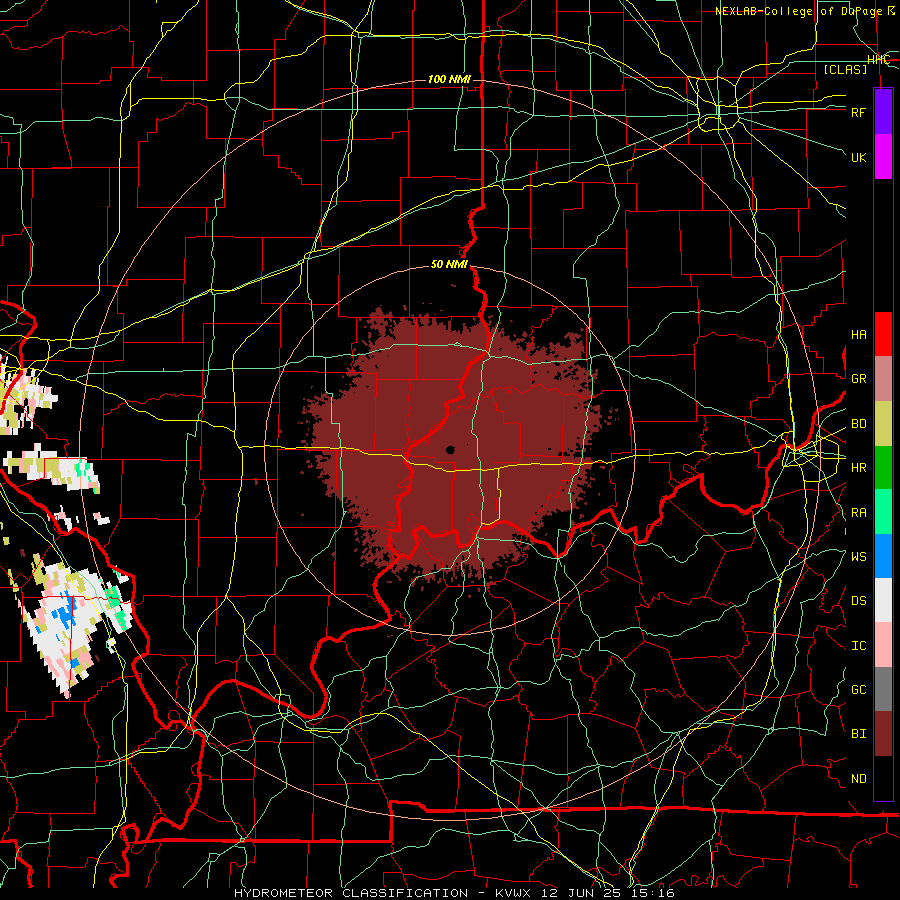Click the red HA legend color swatch
The width and height of the screenshot is (900, 900).
click(x=883, y=334)
